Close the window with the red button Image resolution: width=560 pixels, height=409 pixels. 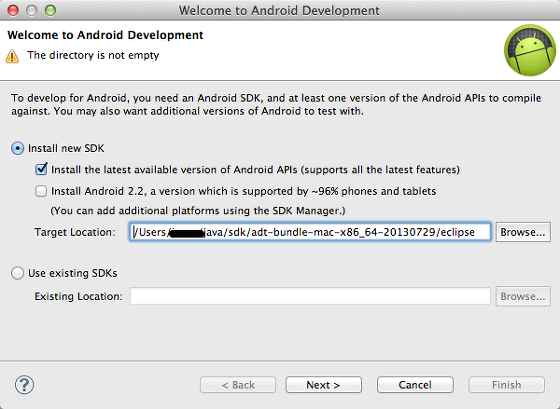coord(13,10)
